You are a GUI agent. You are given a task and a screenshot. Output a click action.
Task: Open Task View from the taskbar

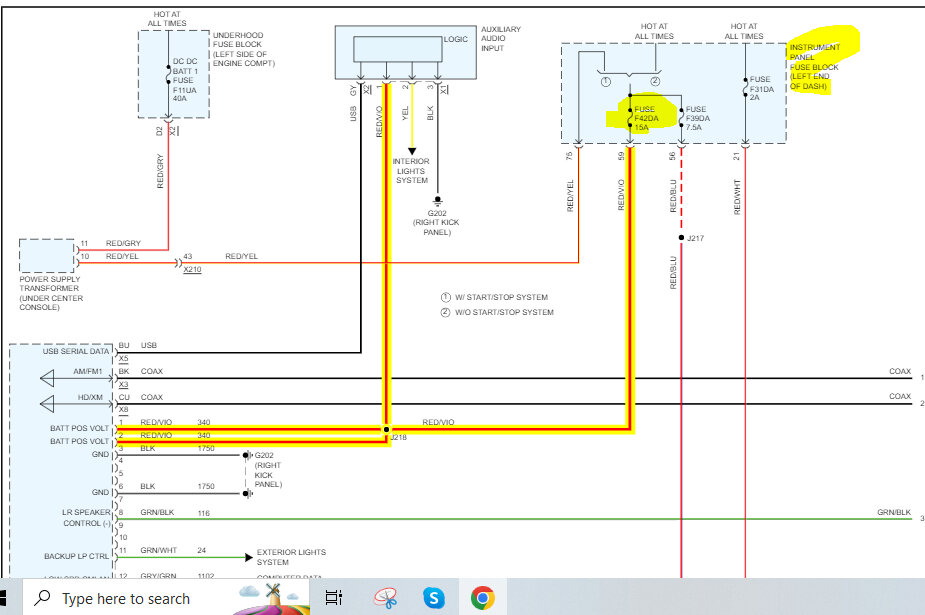(333, 598)
